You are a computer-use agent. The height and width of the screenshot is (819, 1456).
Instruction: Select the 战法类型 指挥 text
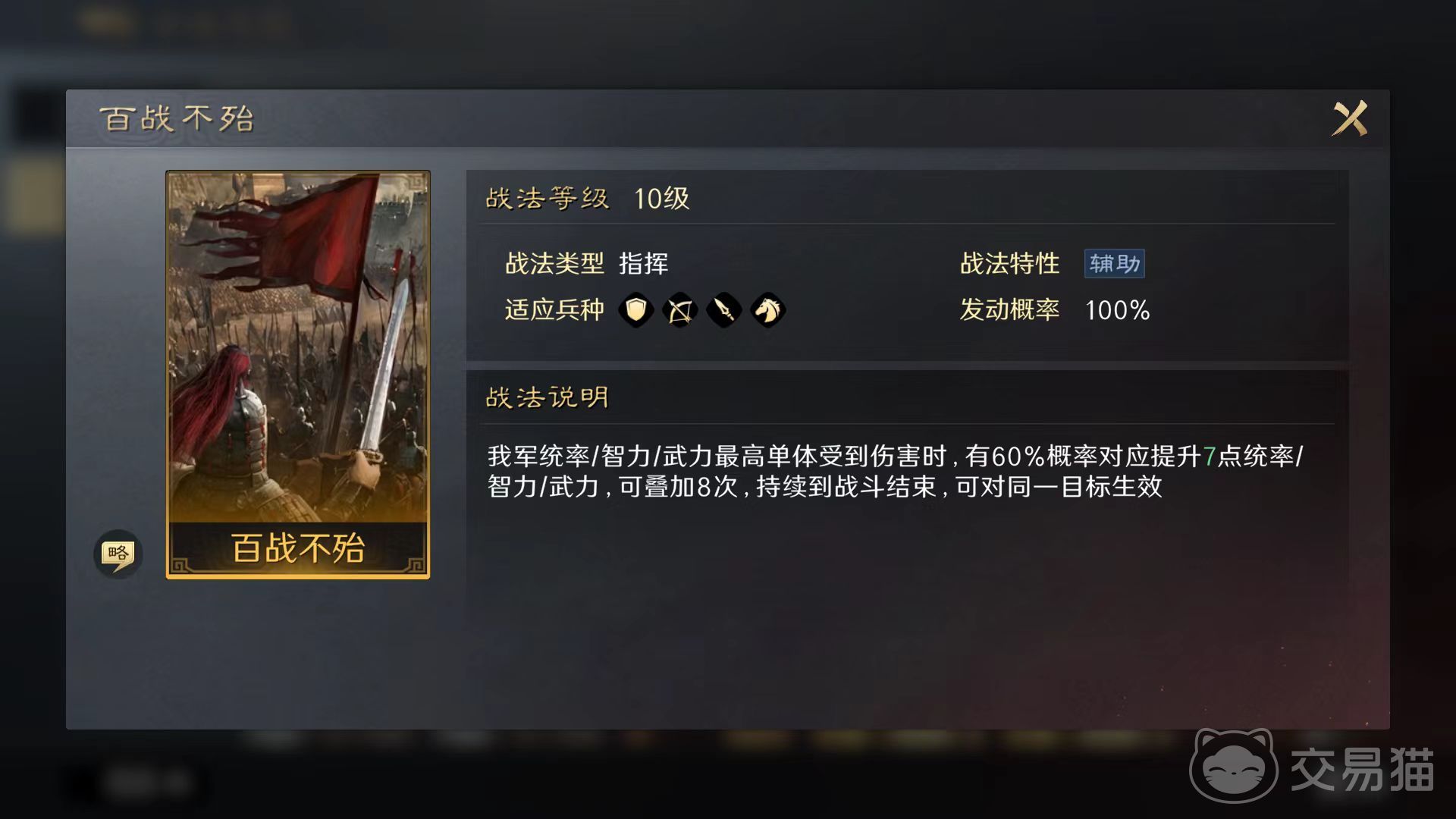pos(587,264)
